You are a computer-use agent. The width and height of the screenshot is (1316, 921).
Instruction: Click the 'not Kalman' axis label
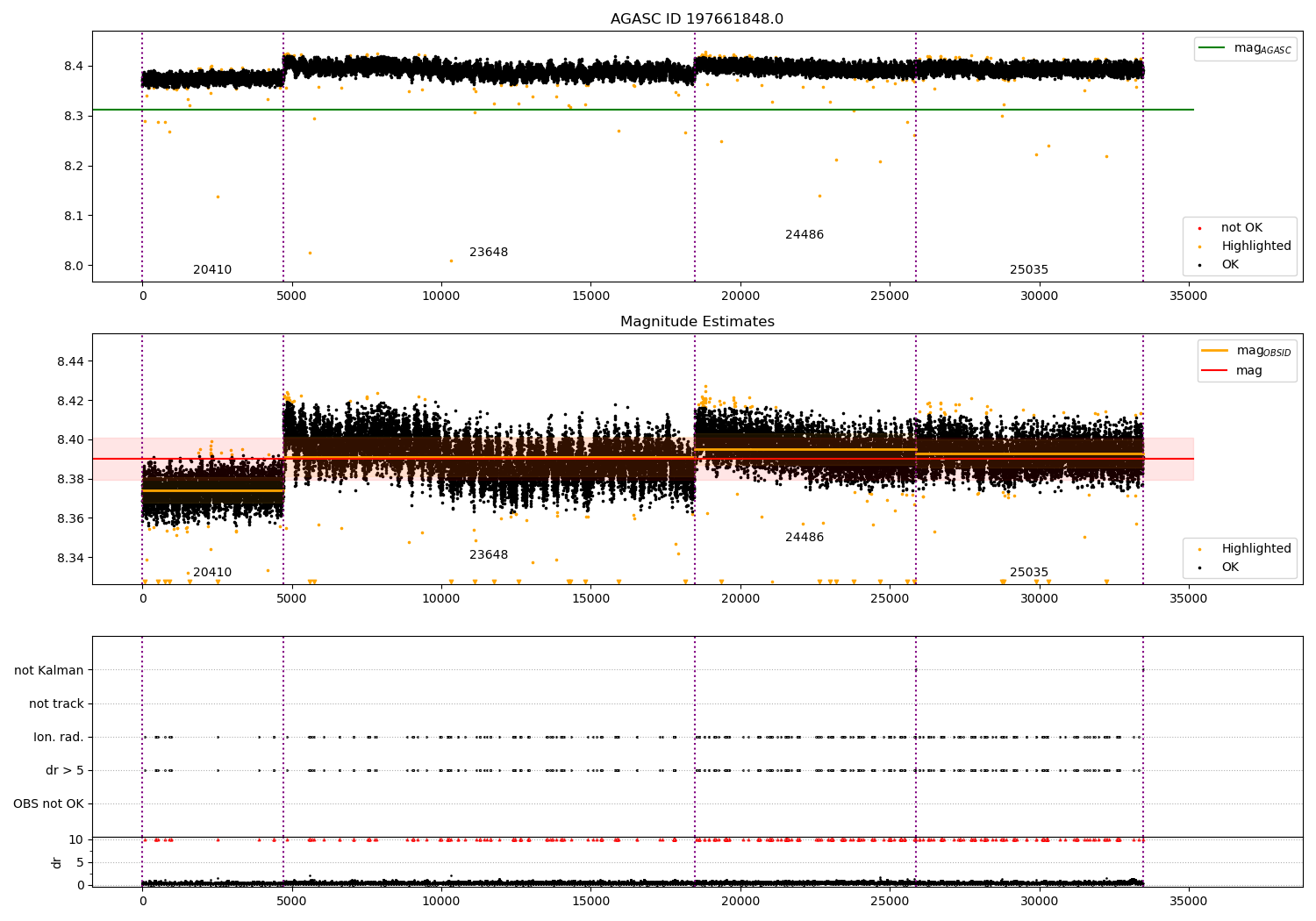point(49,670)
